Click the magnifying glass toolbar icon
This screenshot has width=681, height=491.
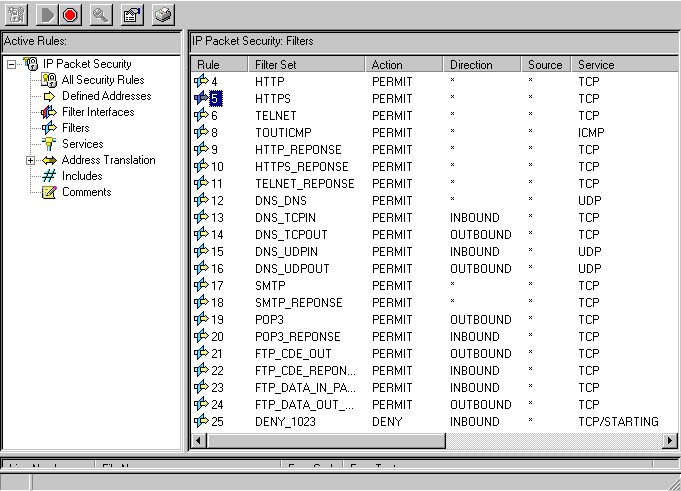(100, 14)
